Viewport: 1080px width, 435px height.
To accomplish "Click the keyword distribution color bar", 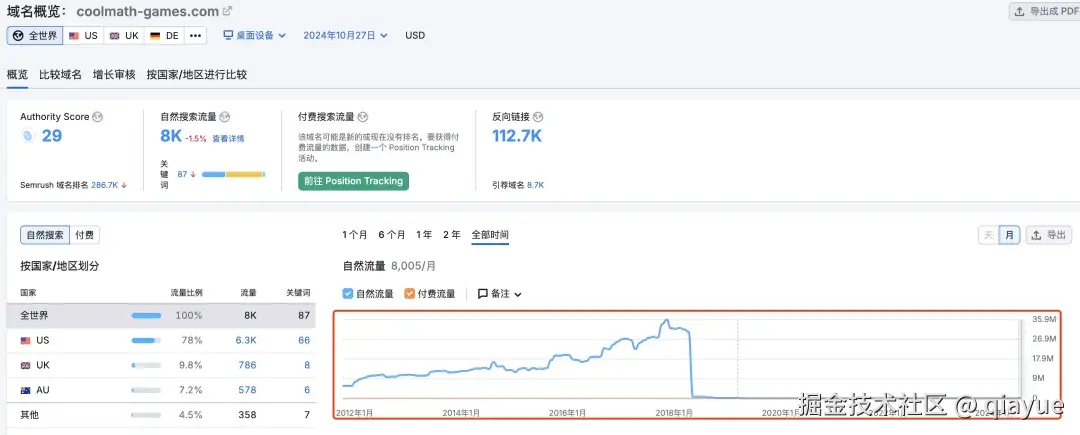I will point(233,174).
